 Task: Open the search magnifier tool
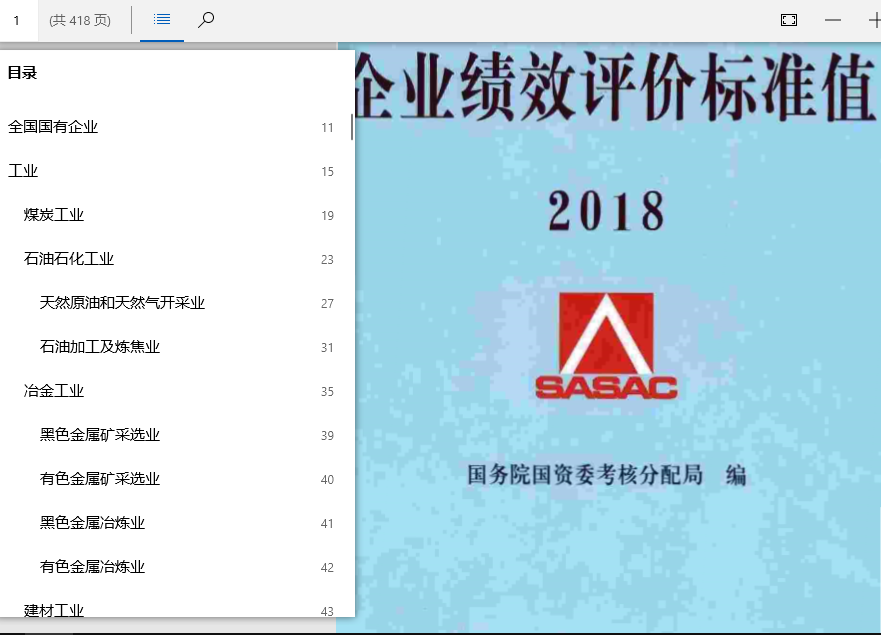click(206, 20)
